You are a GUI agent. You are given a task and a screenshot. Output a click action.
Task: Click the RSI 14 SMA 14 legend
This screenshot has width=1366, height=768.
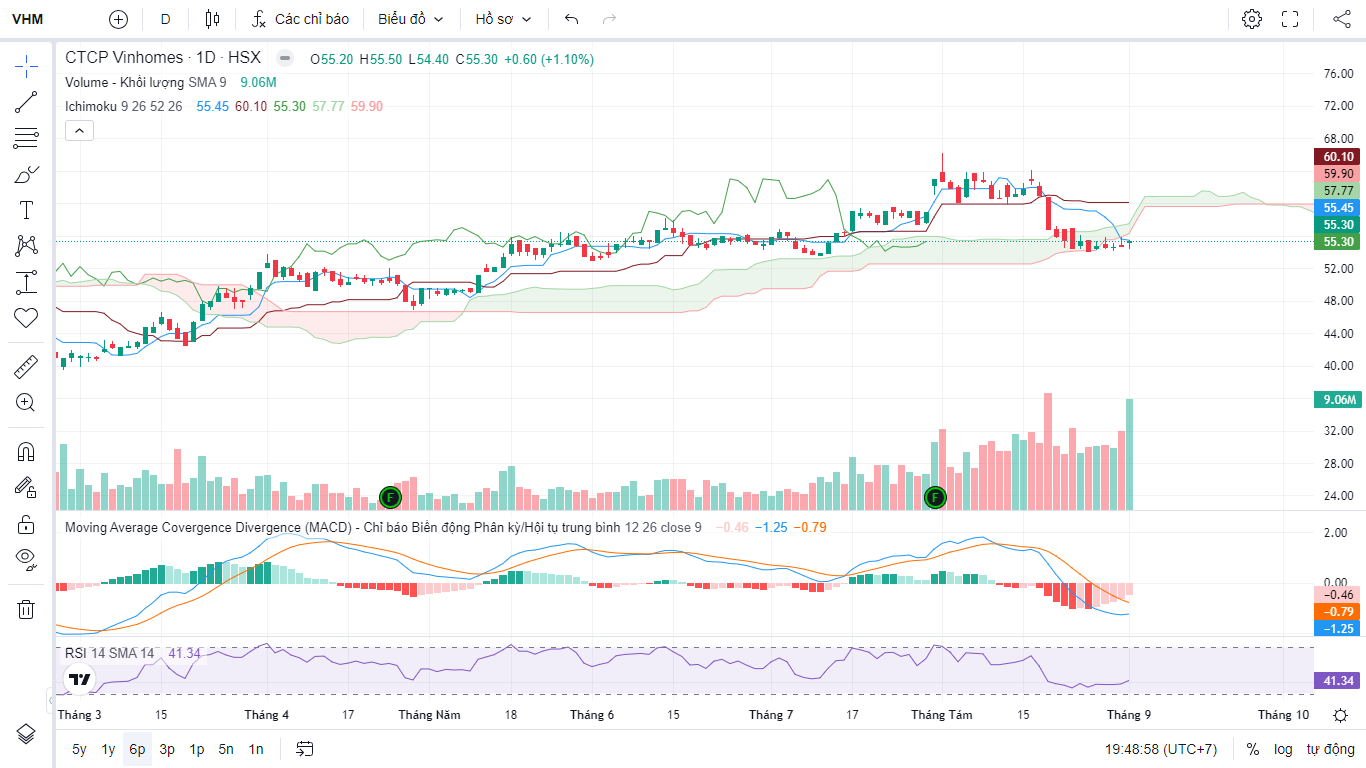tap(110, 653)
